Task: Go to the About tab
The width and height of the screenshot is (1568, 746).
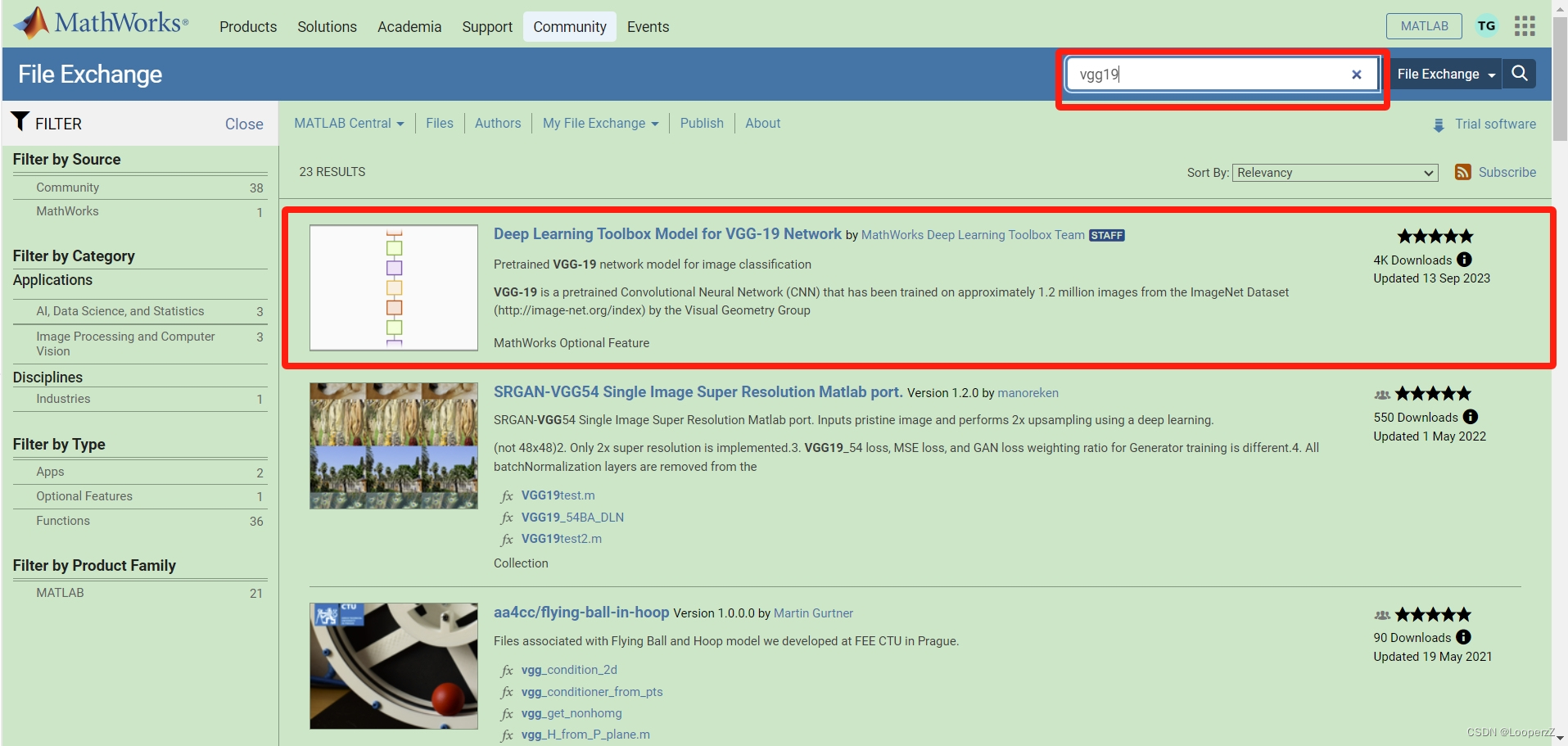Action: (x=762, y=123)
